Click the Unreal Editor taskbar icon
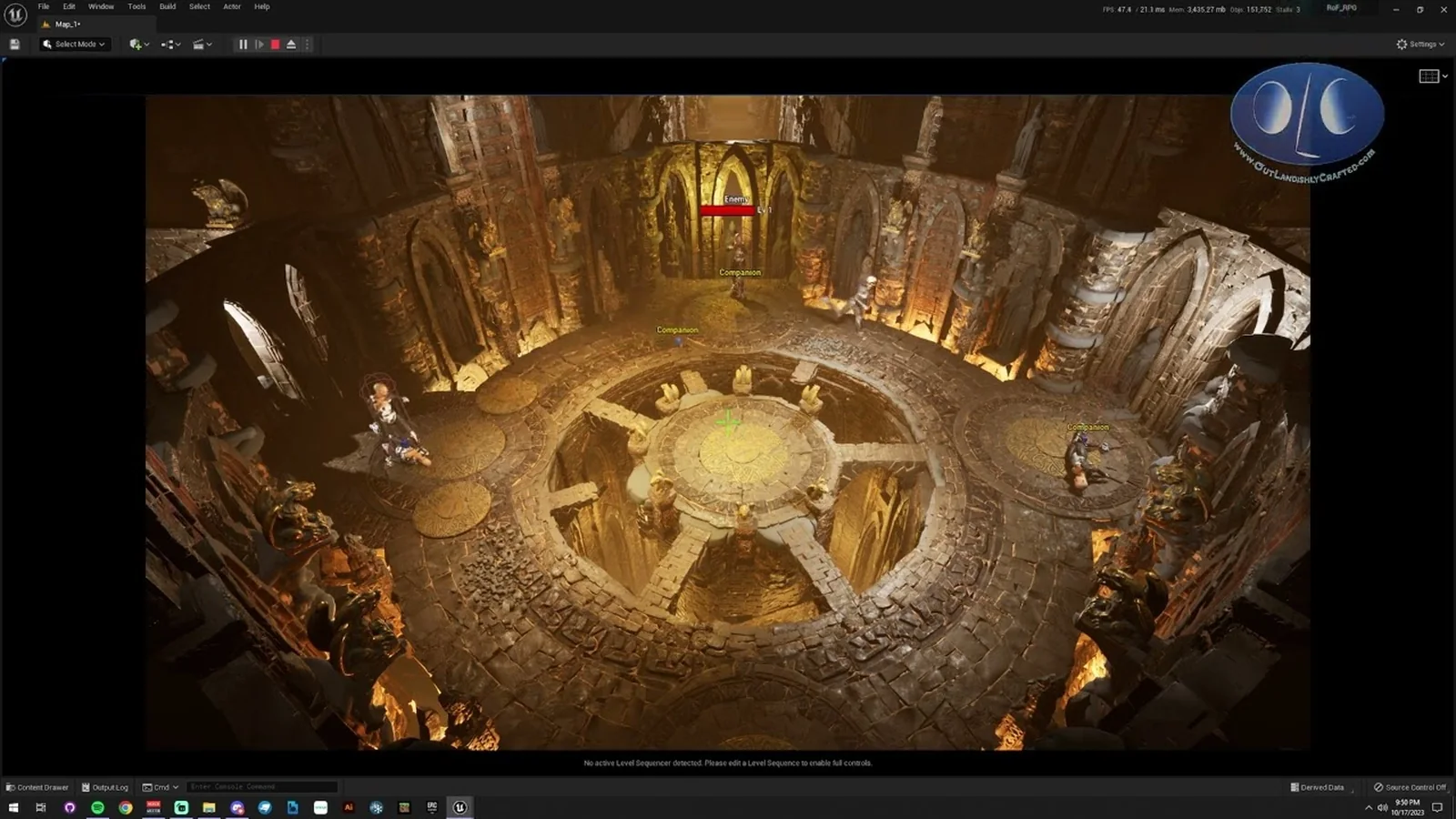This screenshot has height=819, width=1456. [x=460, y=807]
